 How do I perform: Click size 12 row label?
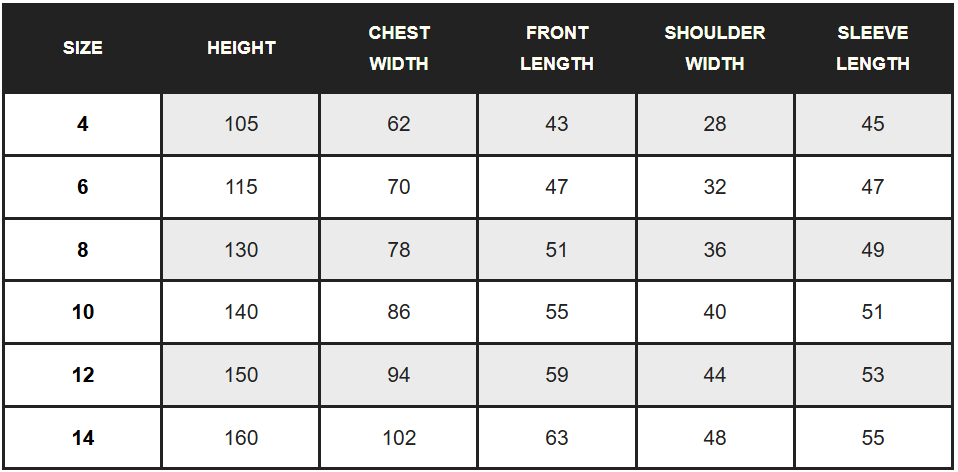click(82, 375)
